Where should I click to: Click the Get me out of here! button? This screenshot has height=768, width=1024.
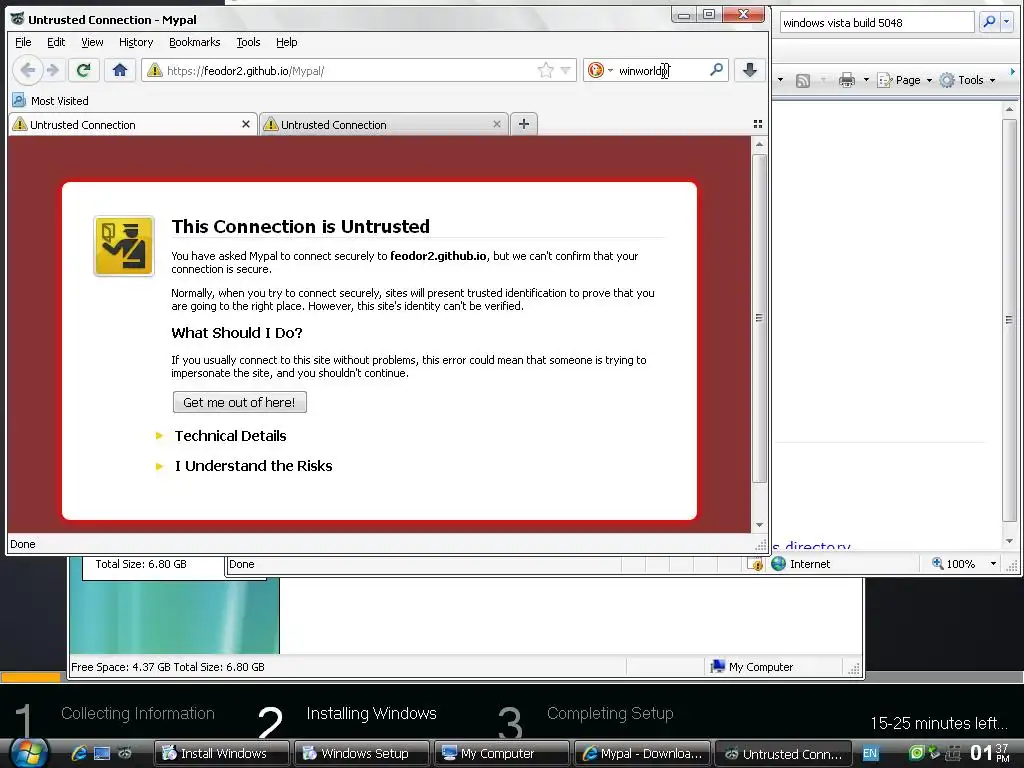240,402
